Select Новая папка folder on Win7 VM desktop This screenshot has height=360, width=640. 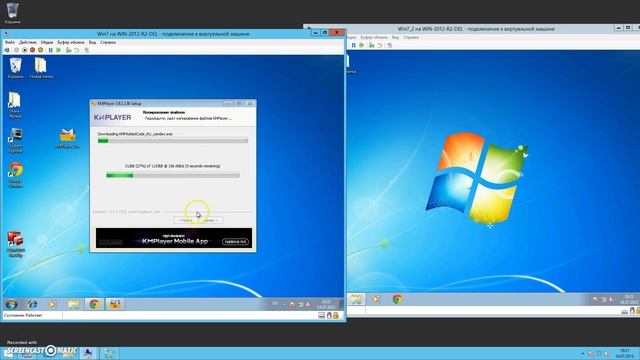pyautogui.click(x=41, y=68)
